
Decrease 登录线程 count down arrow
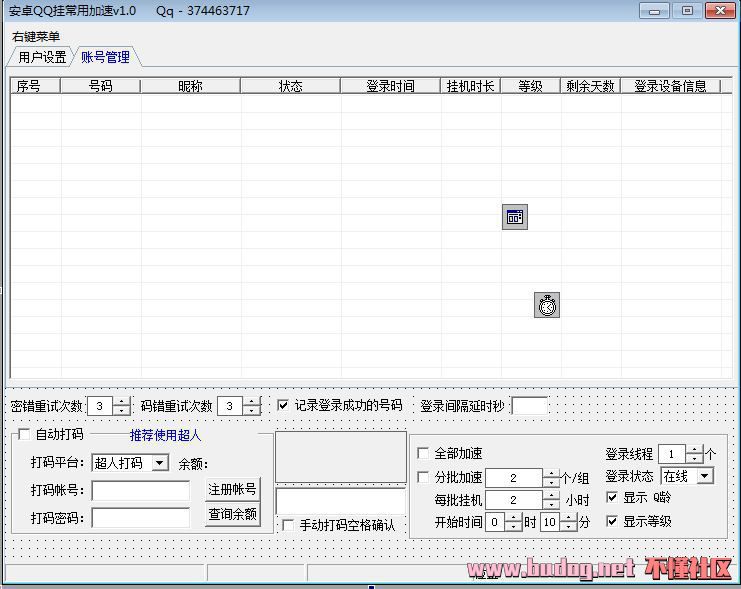click(694, 459)
